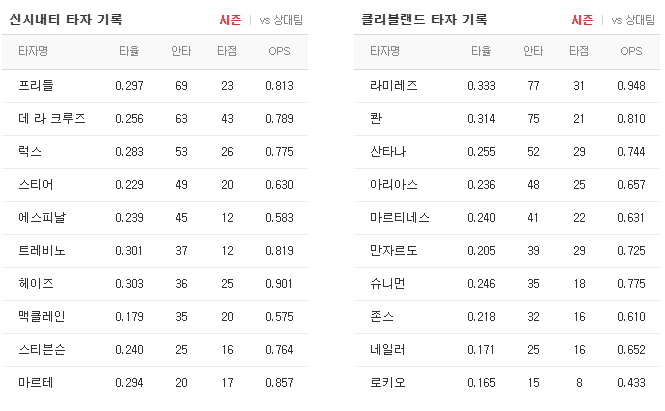Select batter 맥클레인 name
Image resolution: width=665 pixels, height=411 pixels.
click(42, 316)
